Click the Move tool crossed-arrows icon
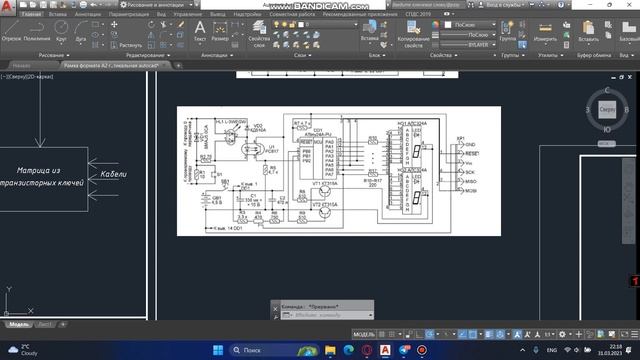The height and width of the screenshot is (360, 640). [x=114, y=24]
